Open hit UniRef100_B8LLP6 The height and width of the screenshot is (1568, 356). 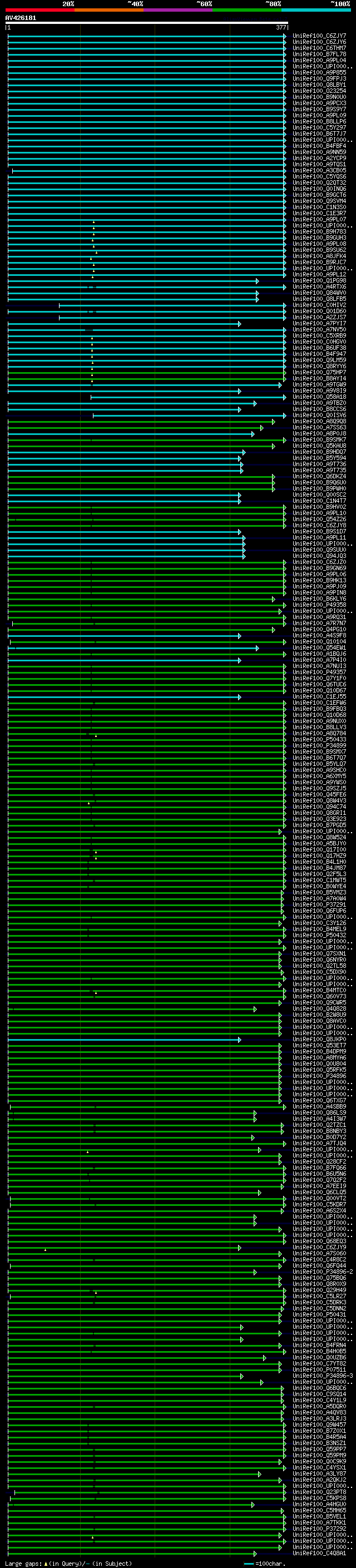319,122
